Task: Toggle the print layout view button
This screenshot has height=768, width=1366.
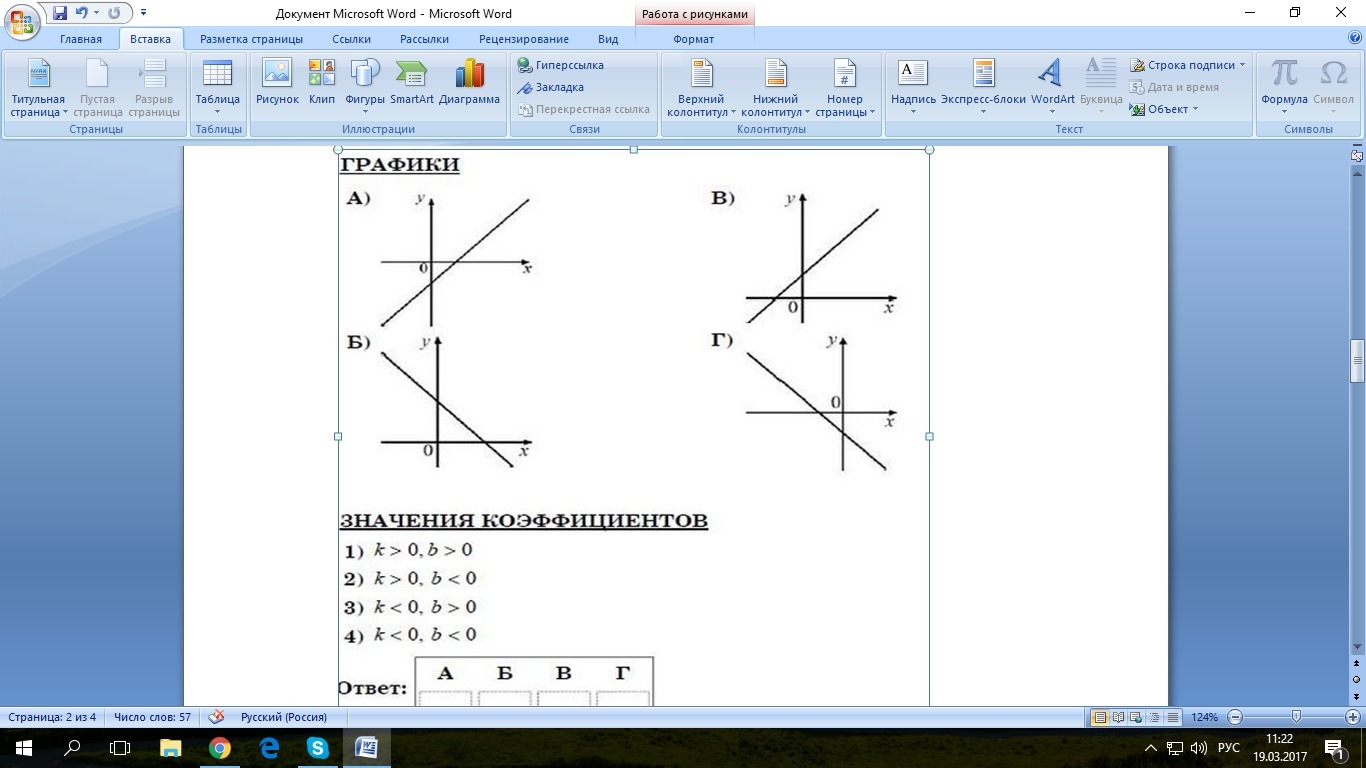Action: 1100,717
